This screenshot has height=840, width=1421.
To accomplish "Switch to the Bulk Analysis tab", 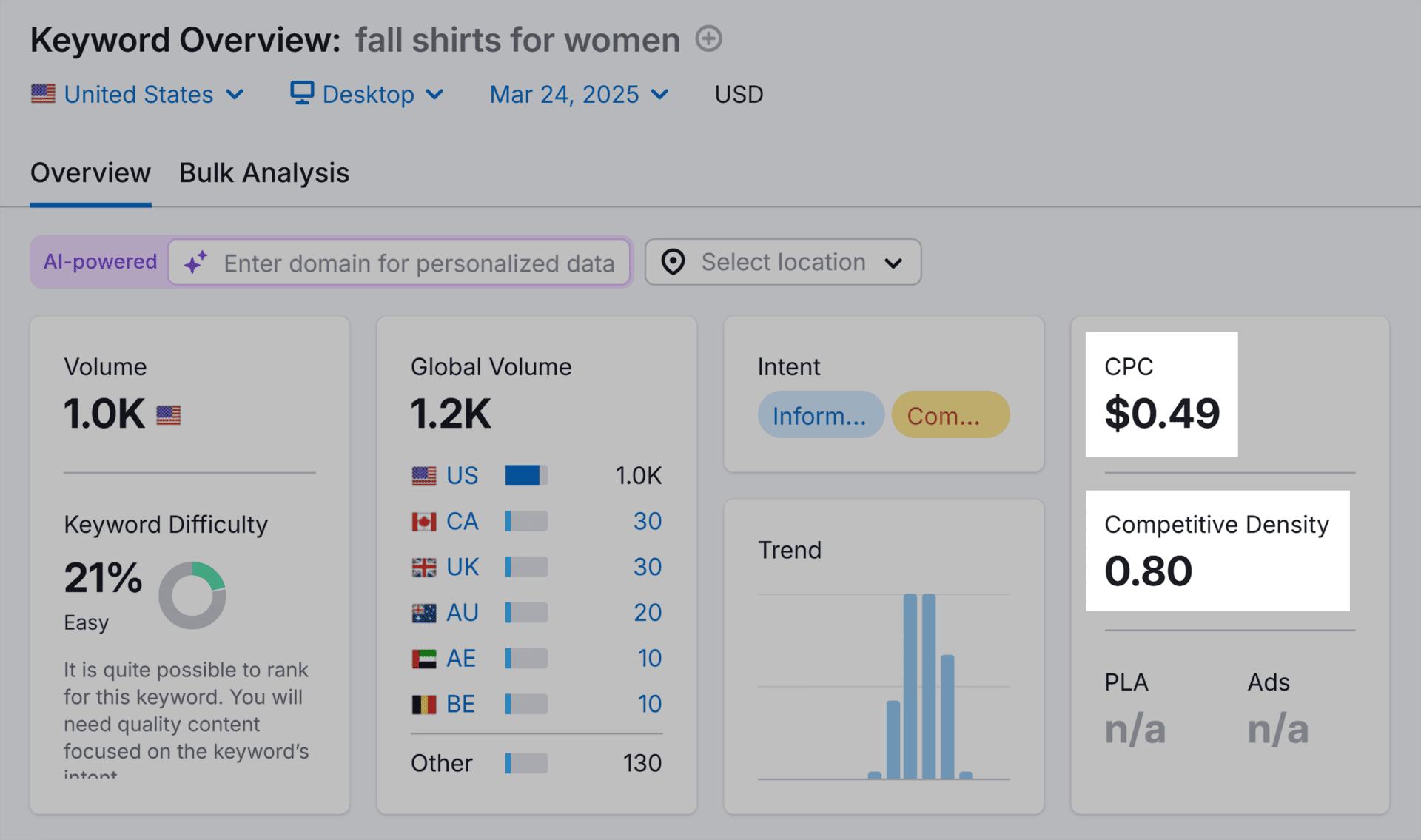I will (x=263, y=172).
